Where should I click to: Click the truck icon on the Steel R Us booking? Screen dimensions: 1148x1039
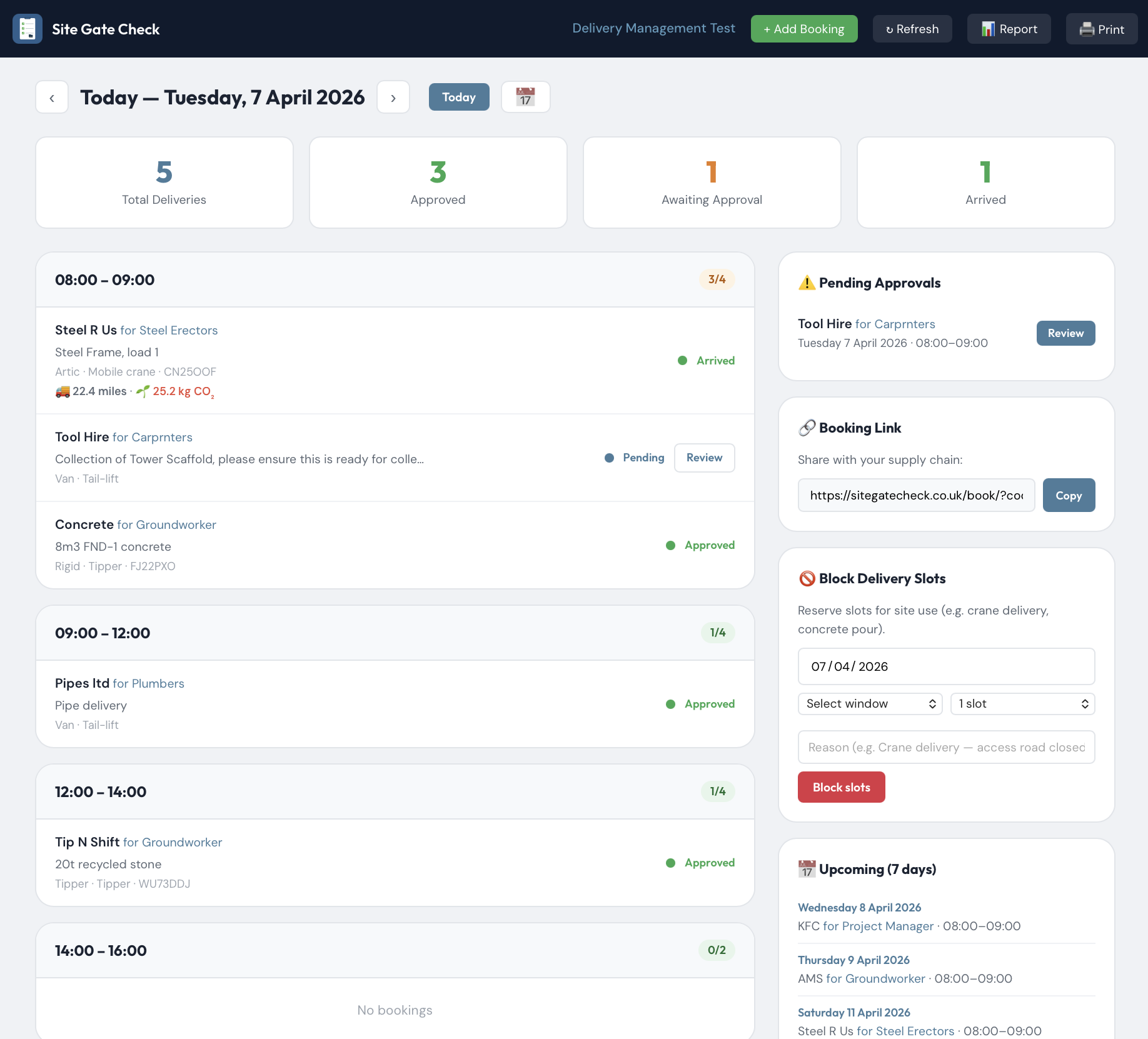pos(61,391)
